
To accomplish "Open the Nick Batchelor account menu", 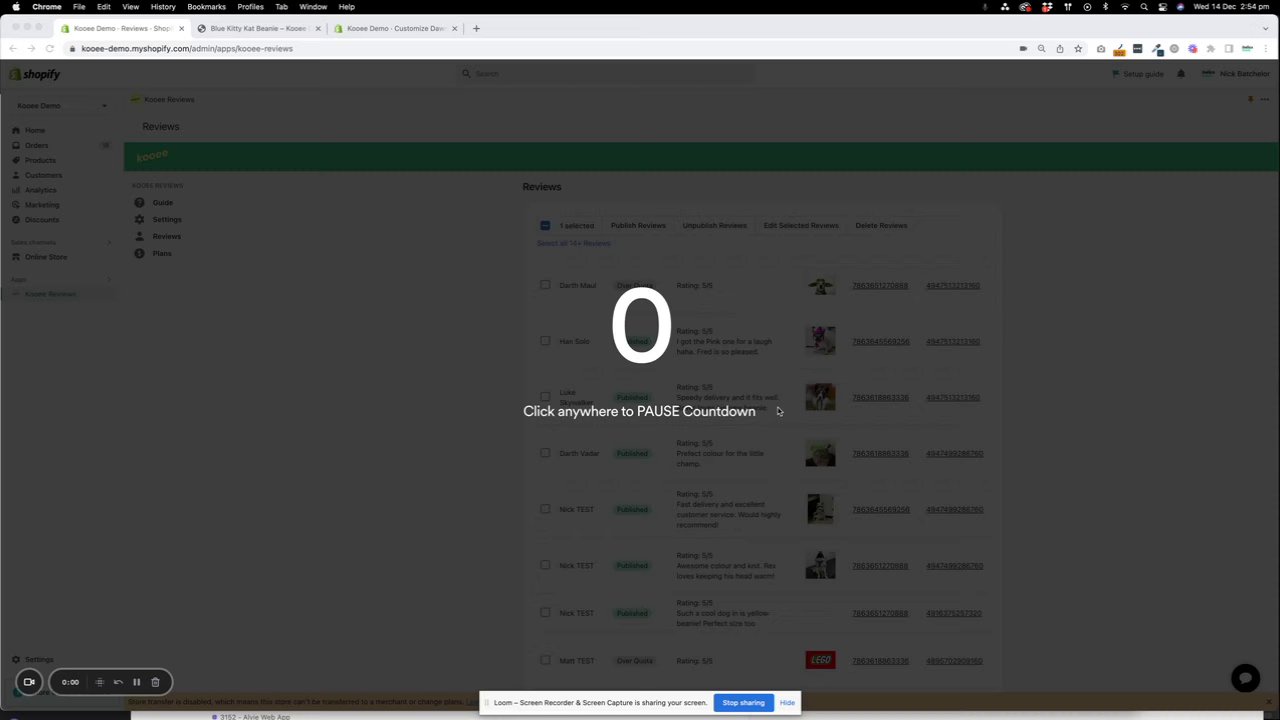I will coord(1236,74).
